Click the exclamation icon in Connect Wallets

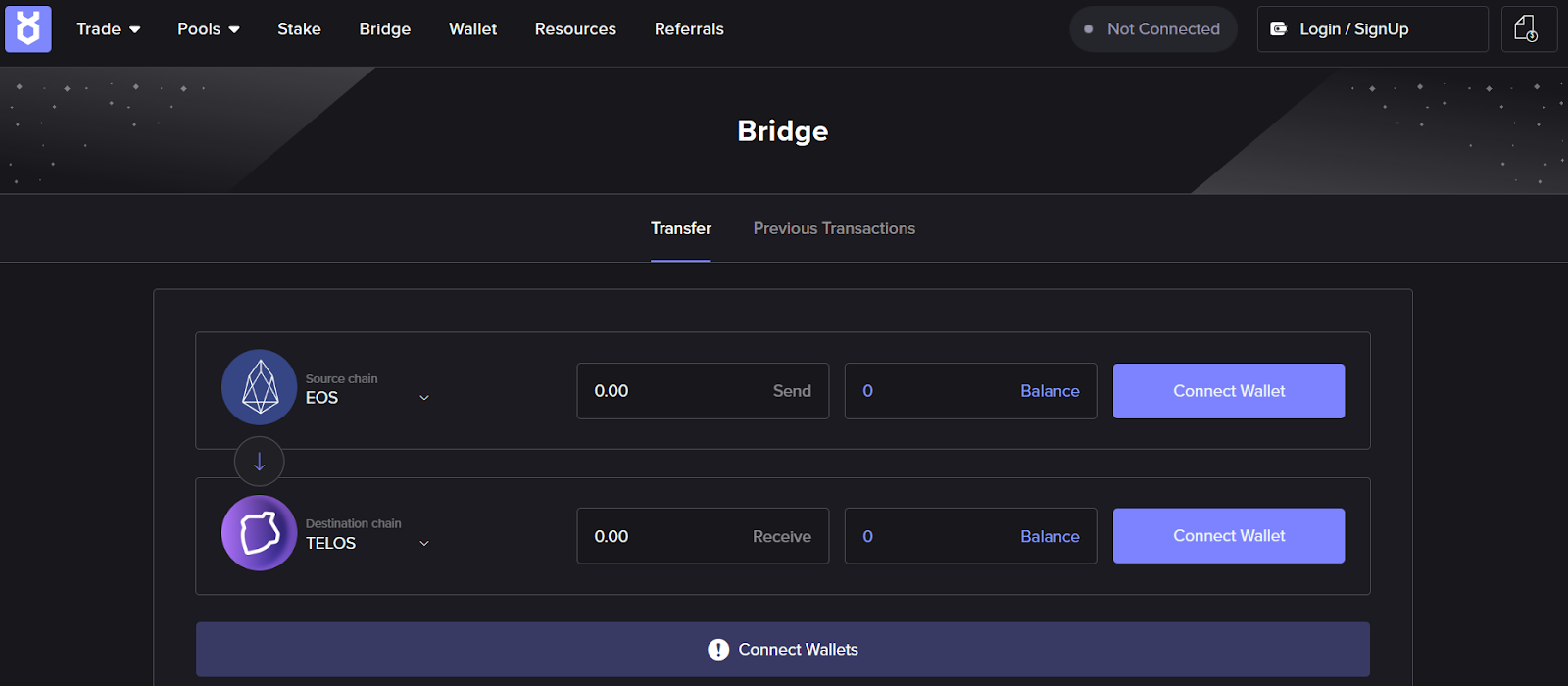coord(718,650)
